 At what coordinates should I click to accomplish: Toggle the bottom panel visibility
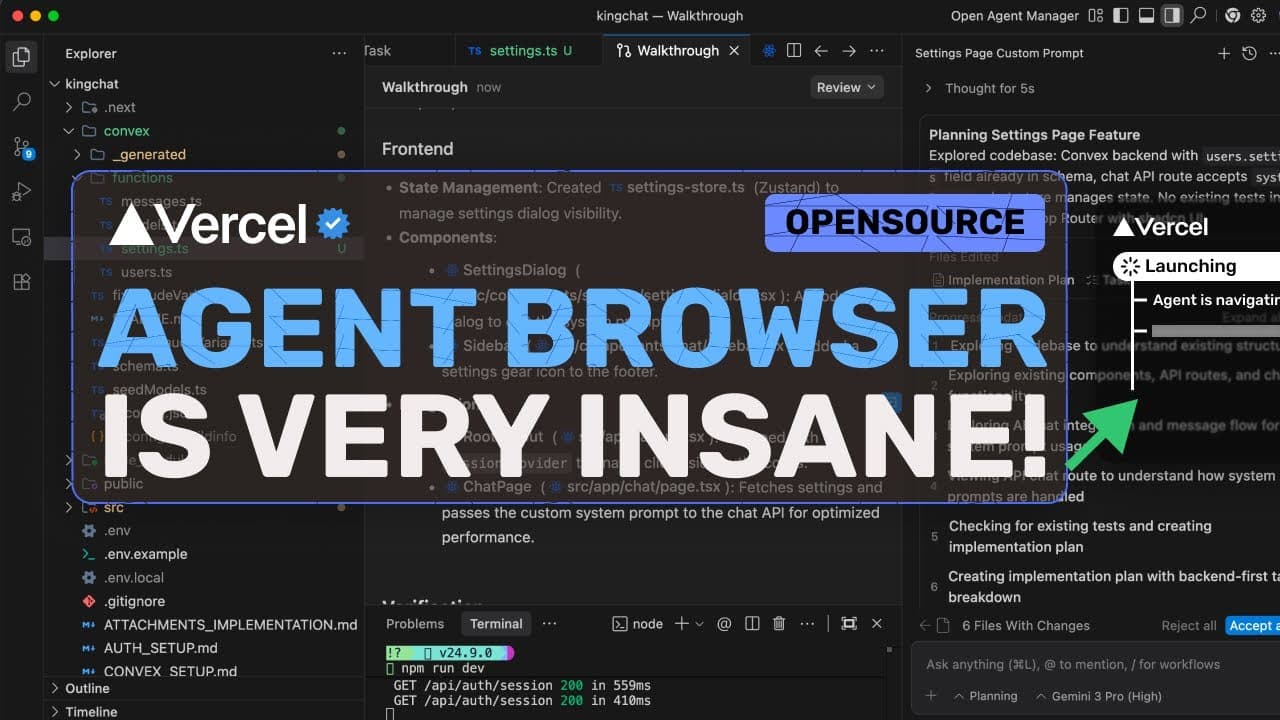(x=1147, y=16)
